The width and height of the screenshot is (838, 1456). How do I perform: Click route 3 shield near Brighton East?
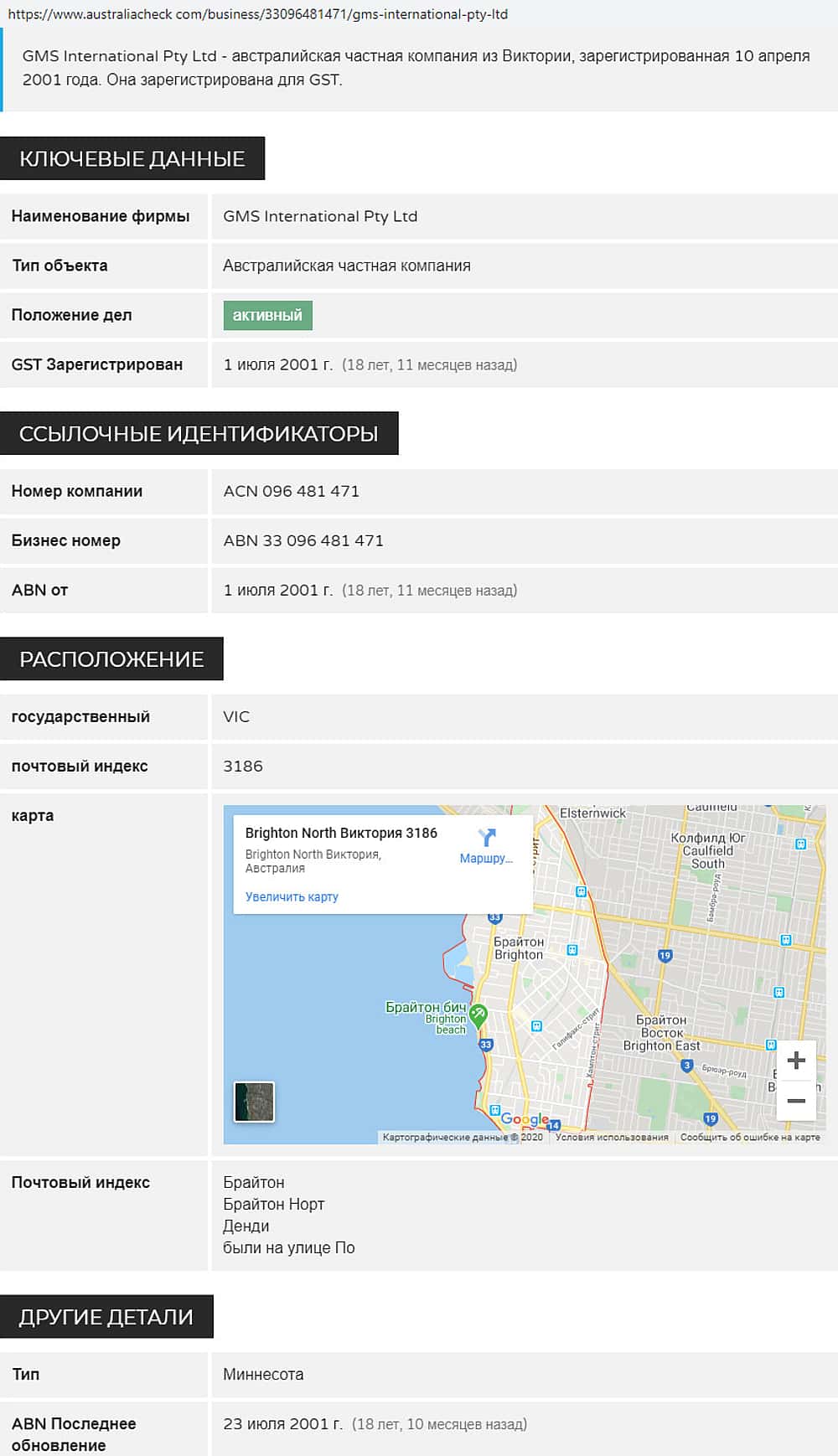click(x=687, y=1066)
